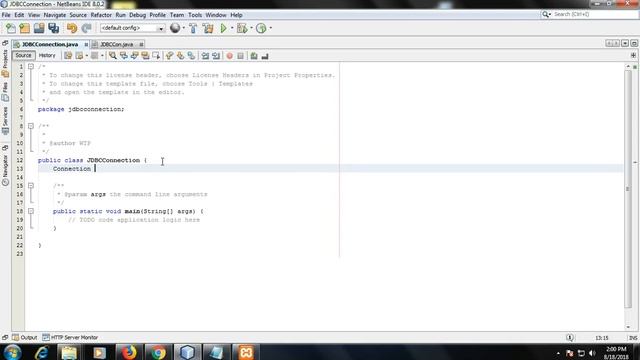Screen dimensions: 640x360
Task: Click Previous Bookmark icon
Action: point(169,56)
